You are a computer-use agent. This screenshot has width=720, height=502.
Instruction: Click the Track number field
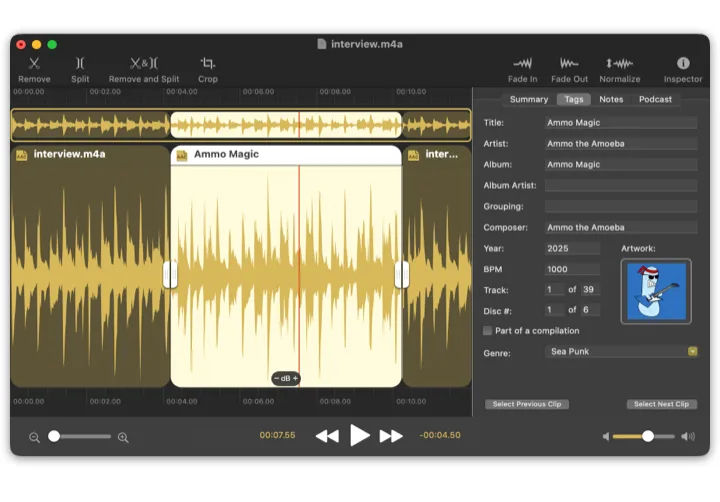pos(554,290)
